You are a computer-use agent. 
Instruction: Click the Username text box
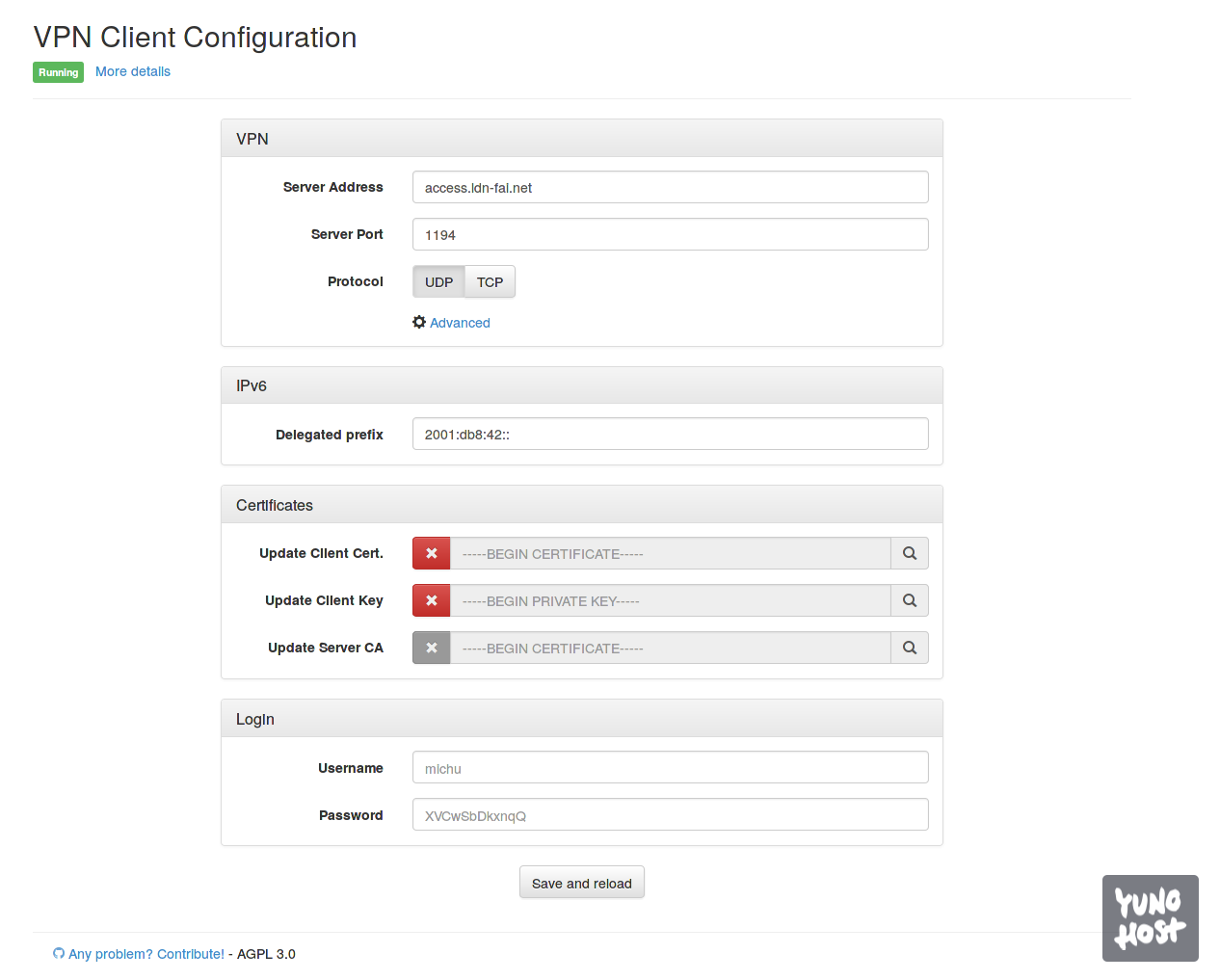(x=670, y=767)
